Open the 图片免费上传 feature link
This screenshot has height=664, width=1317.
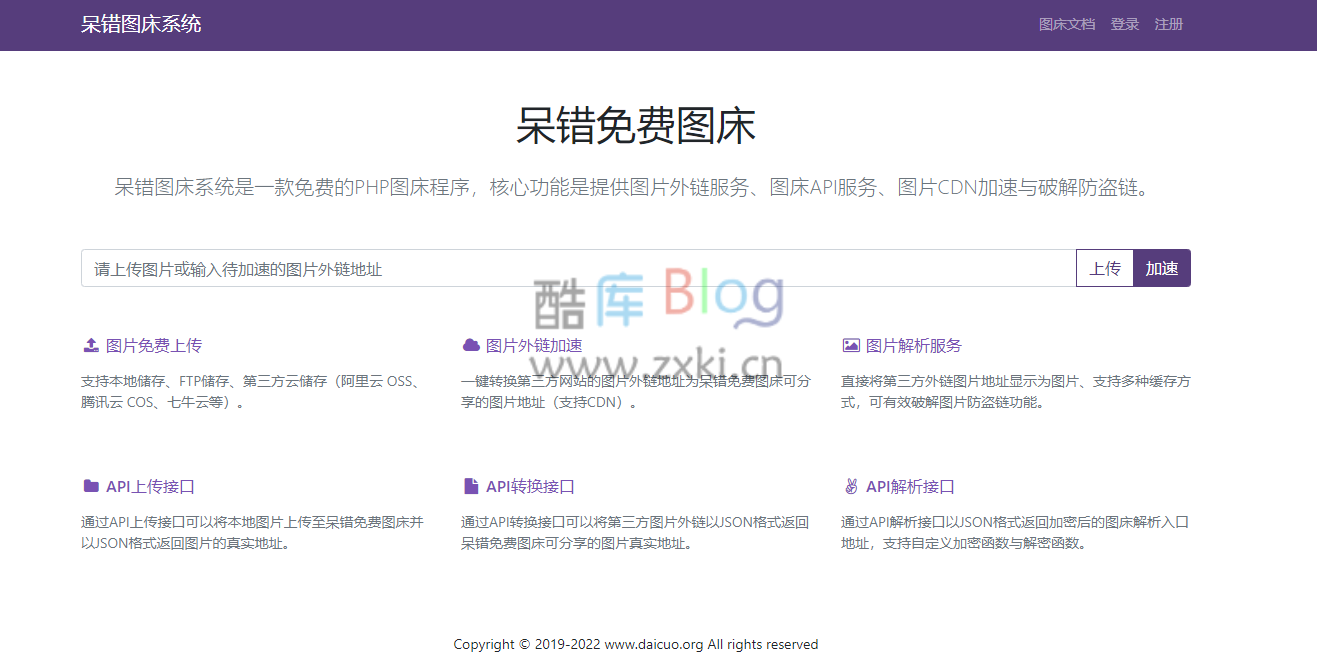click(156, 344)
